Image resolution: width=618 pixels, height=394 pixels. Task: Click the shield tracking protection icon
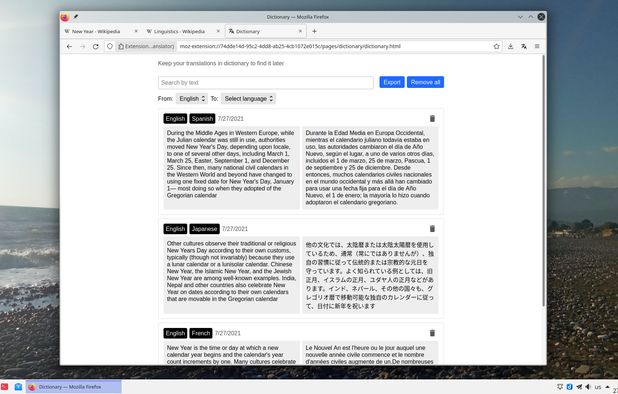click(110, 46)
